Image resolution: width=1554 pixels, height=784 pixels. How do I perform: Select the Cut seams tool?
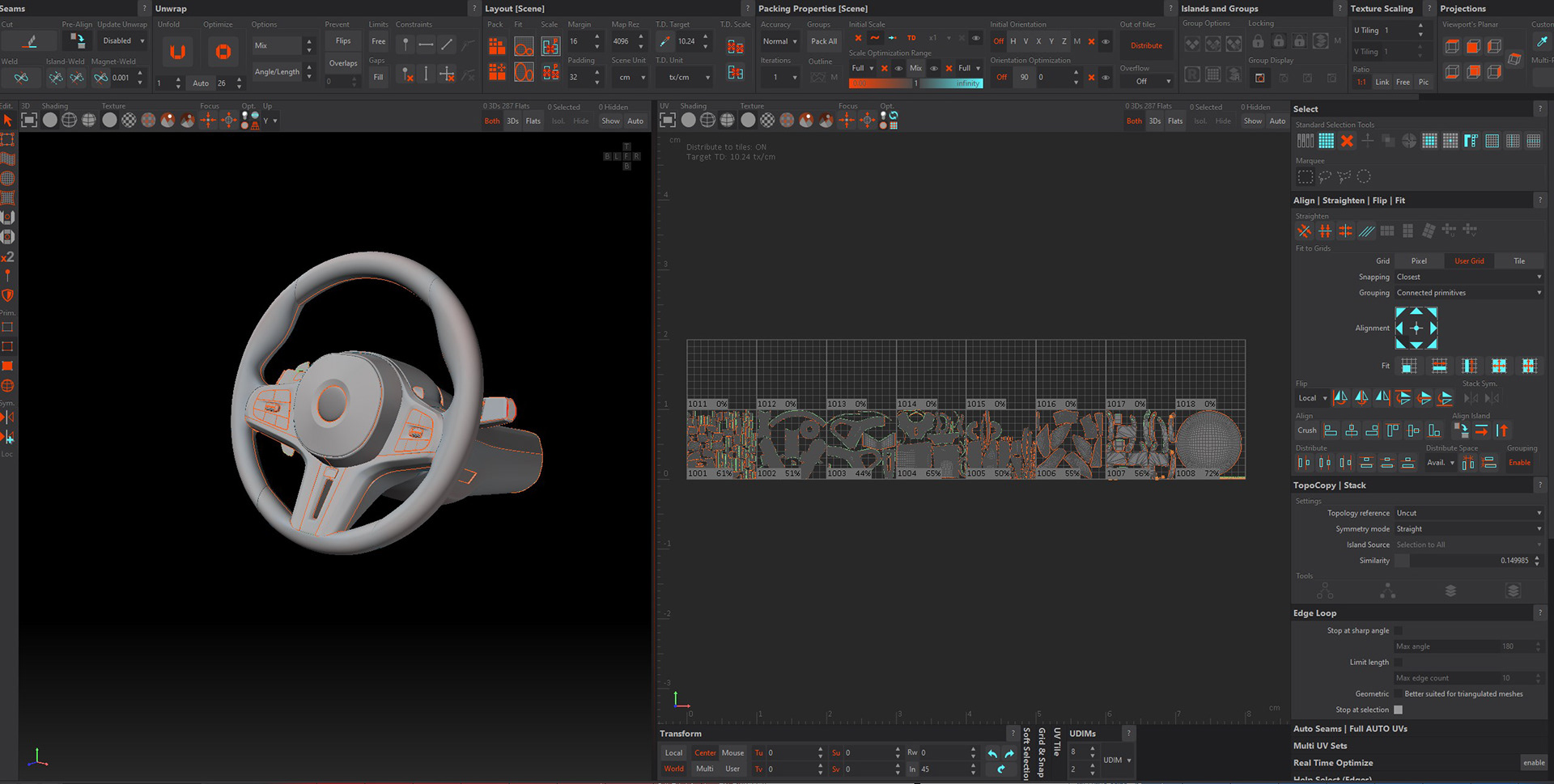(x=30, y=41)
